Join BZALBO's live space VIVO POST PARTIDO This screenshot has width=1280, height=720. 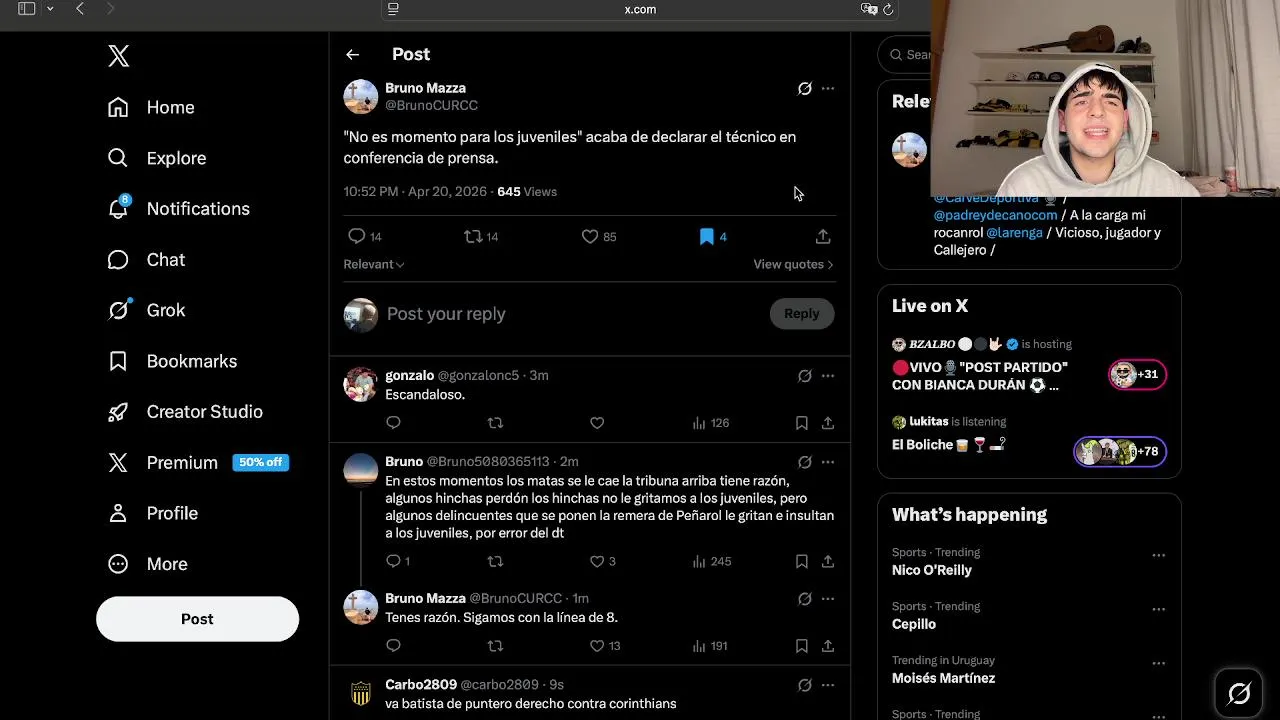pyautogui.click(x=1029, y=365)
